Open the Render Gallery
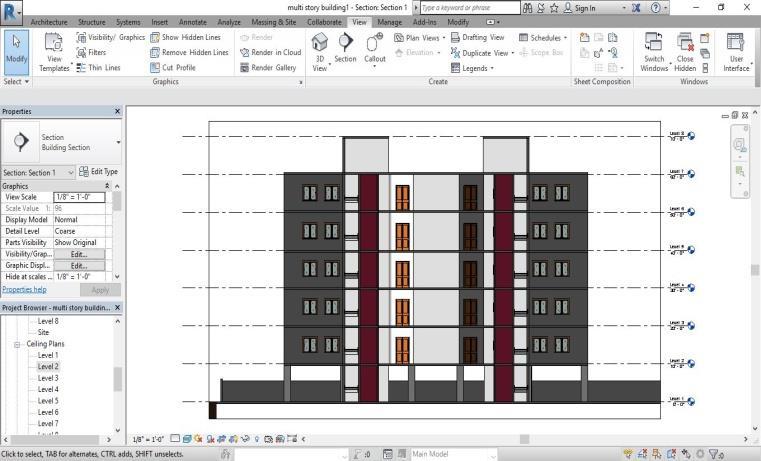Viewport: 761px width, 461px height. (268, 67)
